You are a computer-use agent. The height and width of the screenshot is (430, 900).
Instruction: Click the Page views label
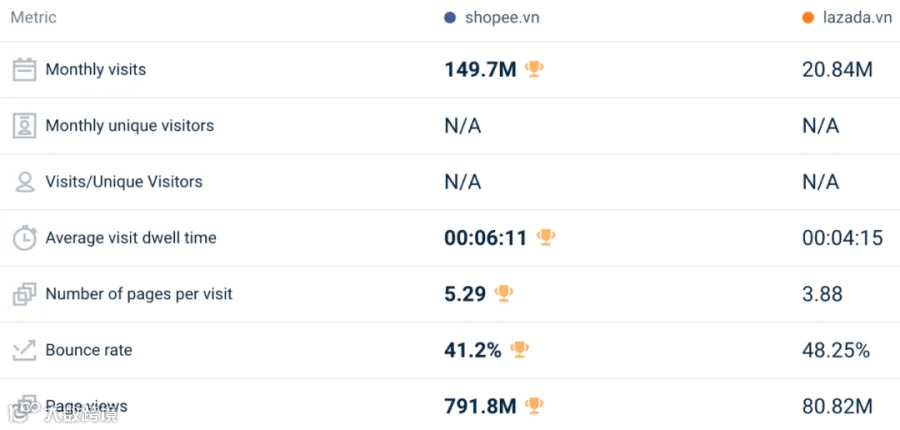[87, 406]
